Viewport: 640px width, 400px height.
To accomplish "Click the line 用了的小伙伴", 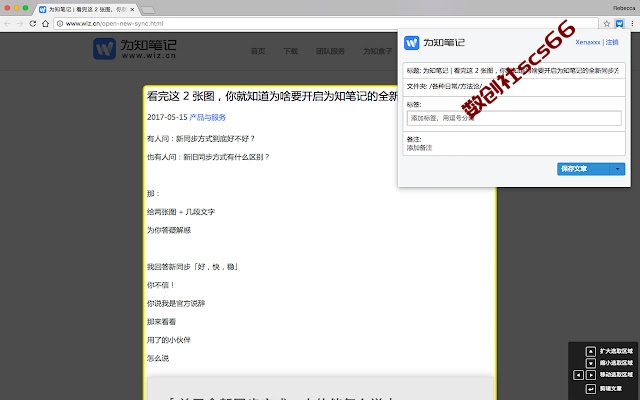I will (x=169, y=340).
